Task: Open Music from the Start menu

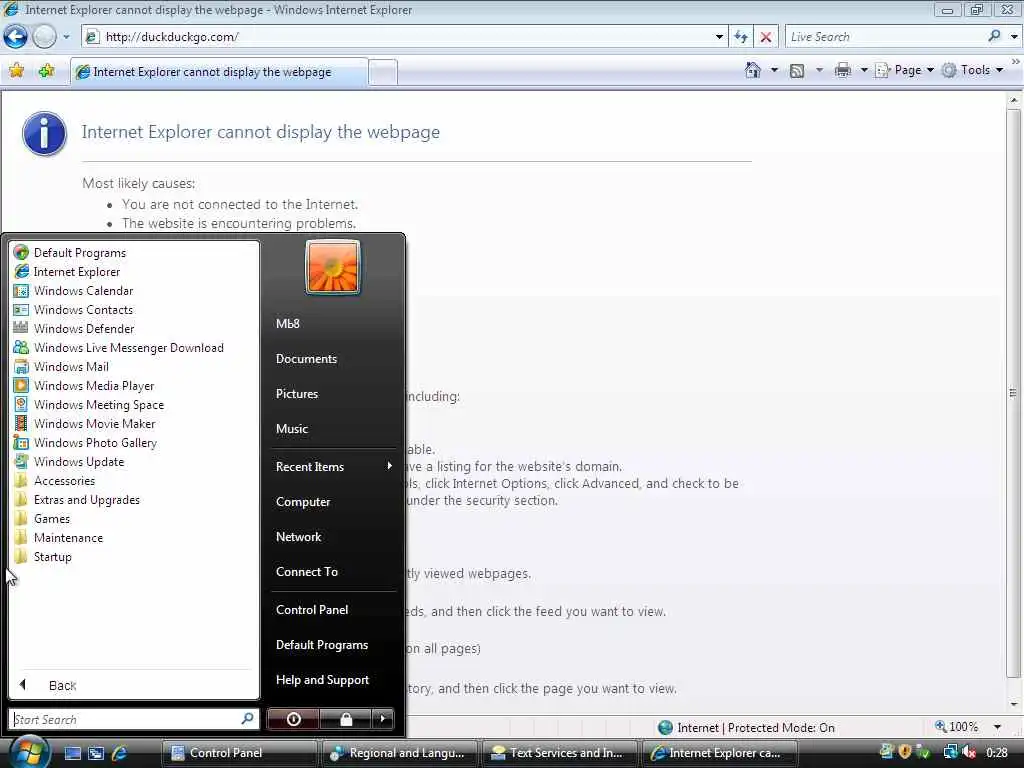Action: 333,429
